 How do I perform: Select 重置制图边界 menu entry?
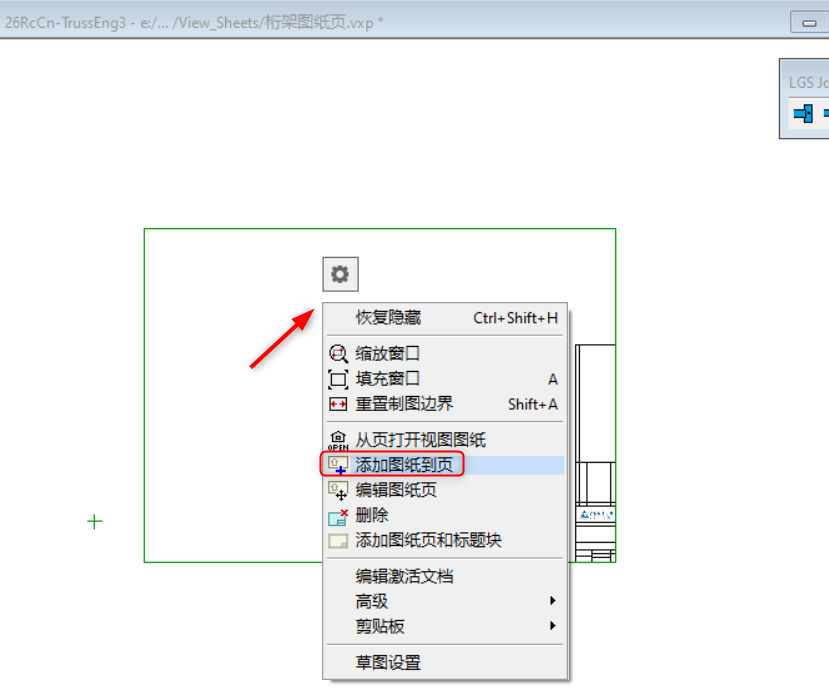445,404
